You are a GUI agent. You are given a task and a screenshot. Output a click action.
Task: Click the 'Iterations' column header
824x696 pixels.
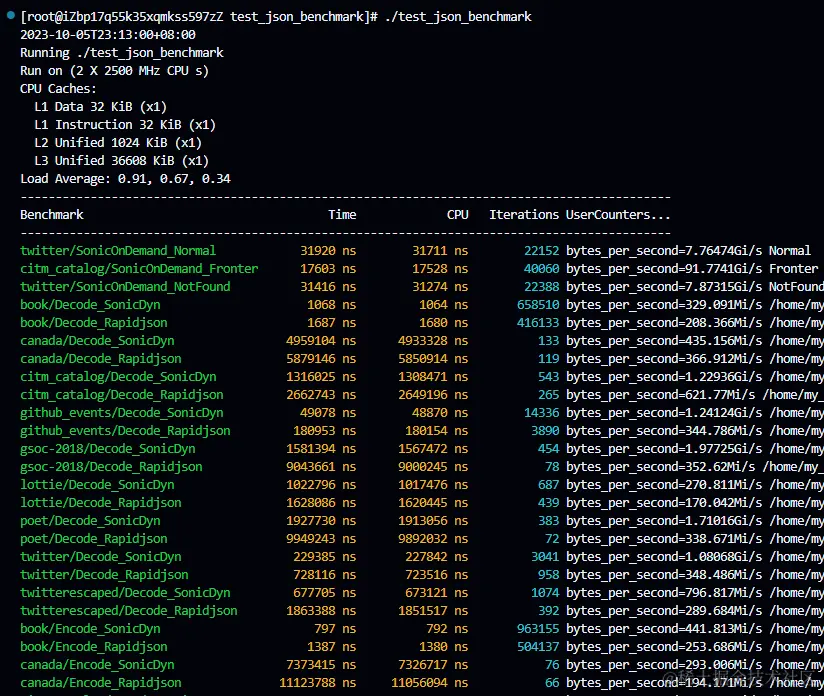tap(524, 214)
